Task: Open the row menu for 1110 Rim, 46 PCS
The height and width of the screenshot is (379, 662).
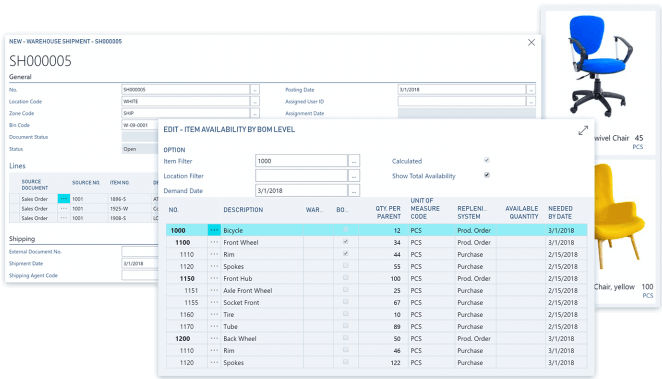Action: click(214, 351)
